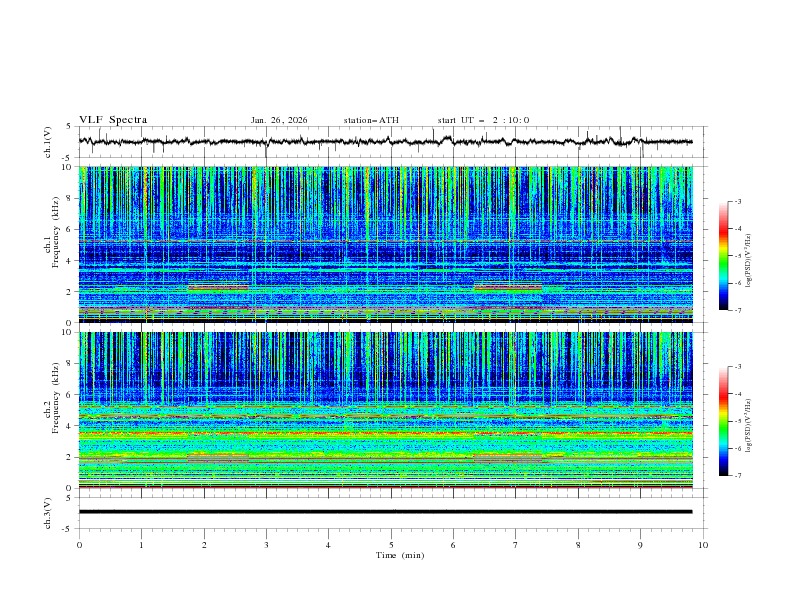Select the station=ATH header label
The image size is (792, 612).
371,120
